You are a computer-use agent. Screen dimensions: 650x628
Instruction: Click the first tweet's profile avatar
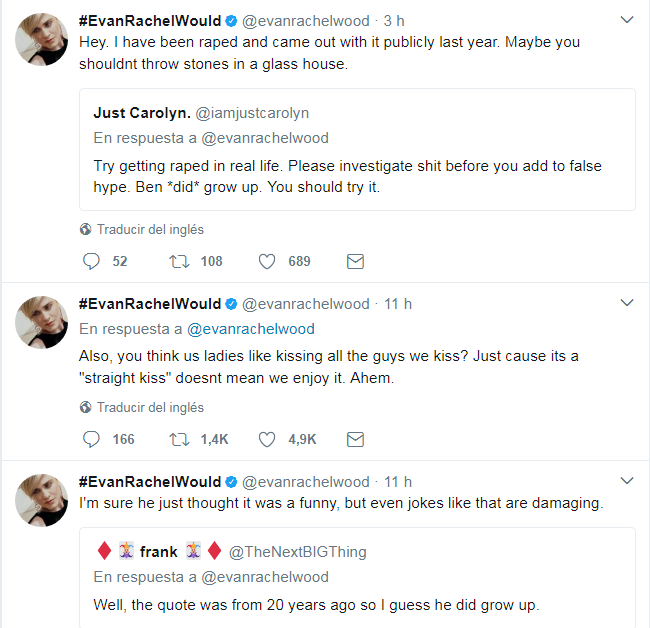[x=42, y=41]
